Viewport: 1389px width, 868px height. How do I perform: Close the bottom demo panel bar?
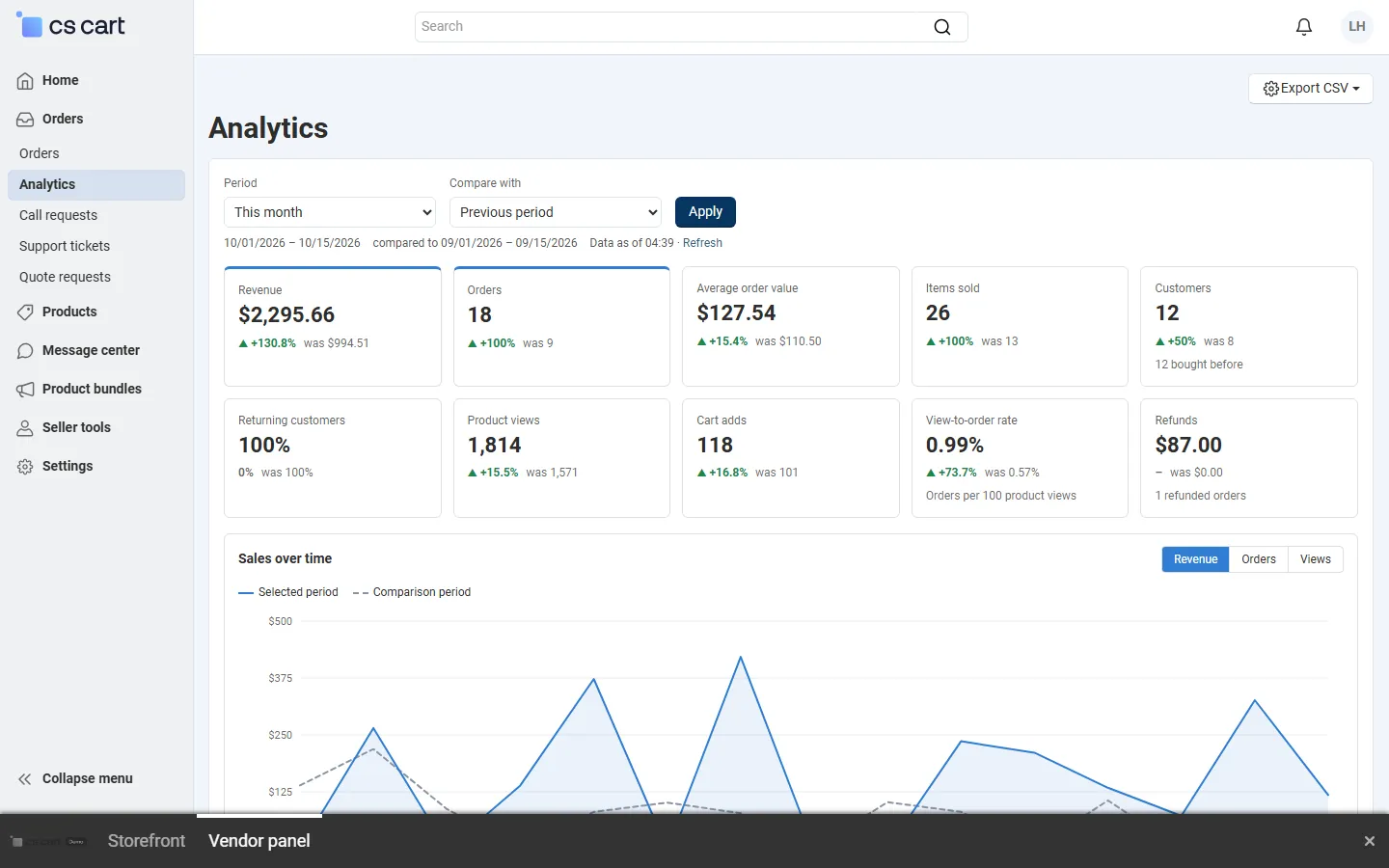click(1369, 841)
